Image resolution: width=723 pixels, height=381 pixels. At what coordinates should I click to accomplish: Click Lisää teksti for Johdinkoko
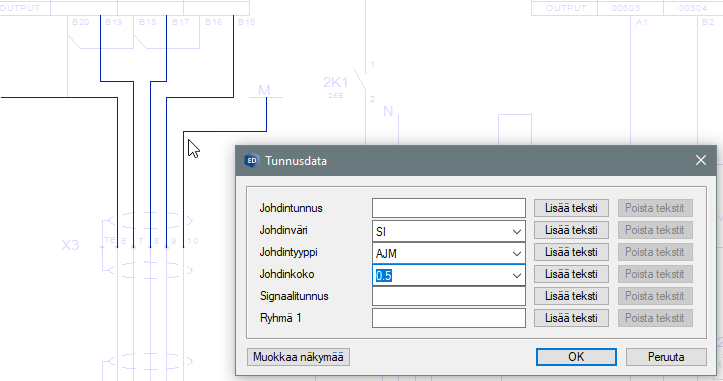(571, 274)
